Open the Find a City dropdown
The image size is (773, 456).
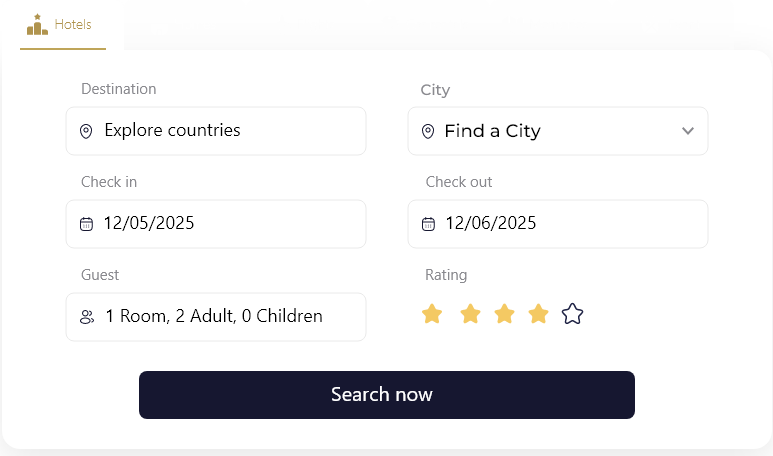[x=556, y=131]
